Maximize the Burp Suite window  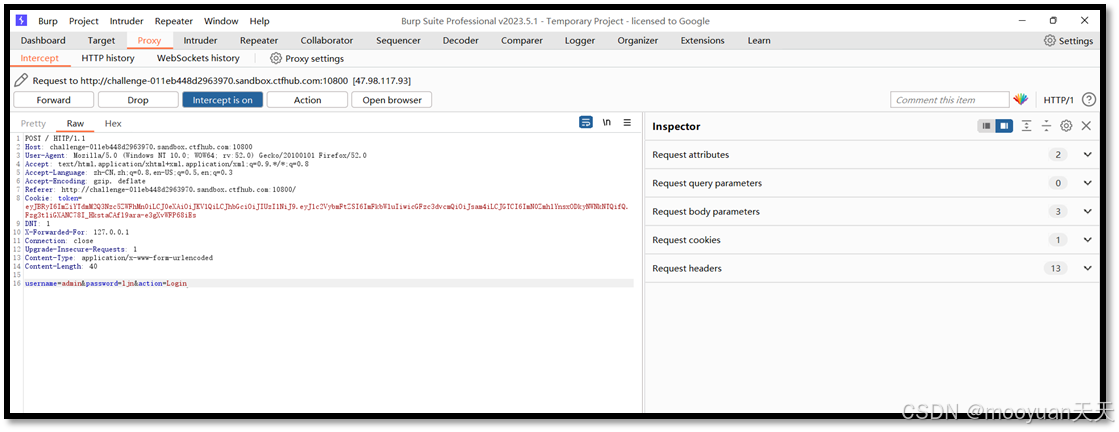[x=1053, y=21]
